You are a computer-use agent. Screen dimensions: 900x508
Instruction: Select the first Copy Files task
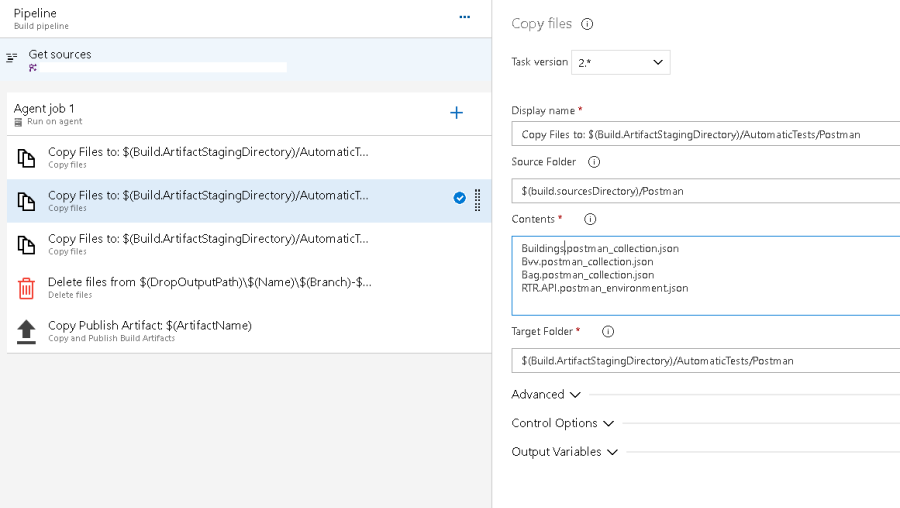(249, 158)
